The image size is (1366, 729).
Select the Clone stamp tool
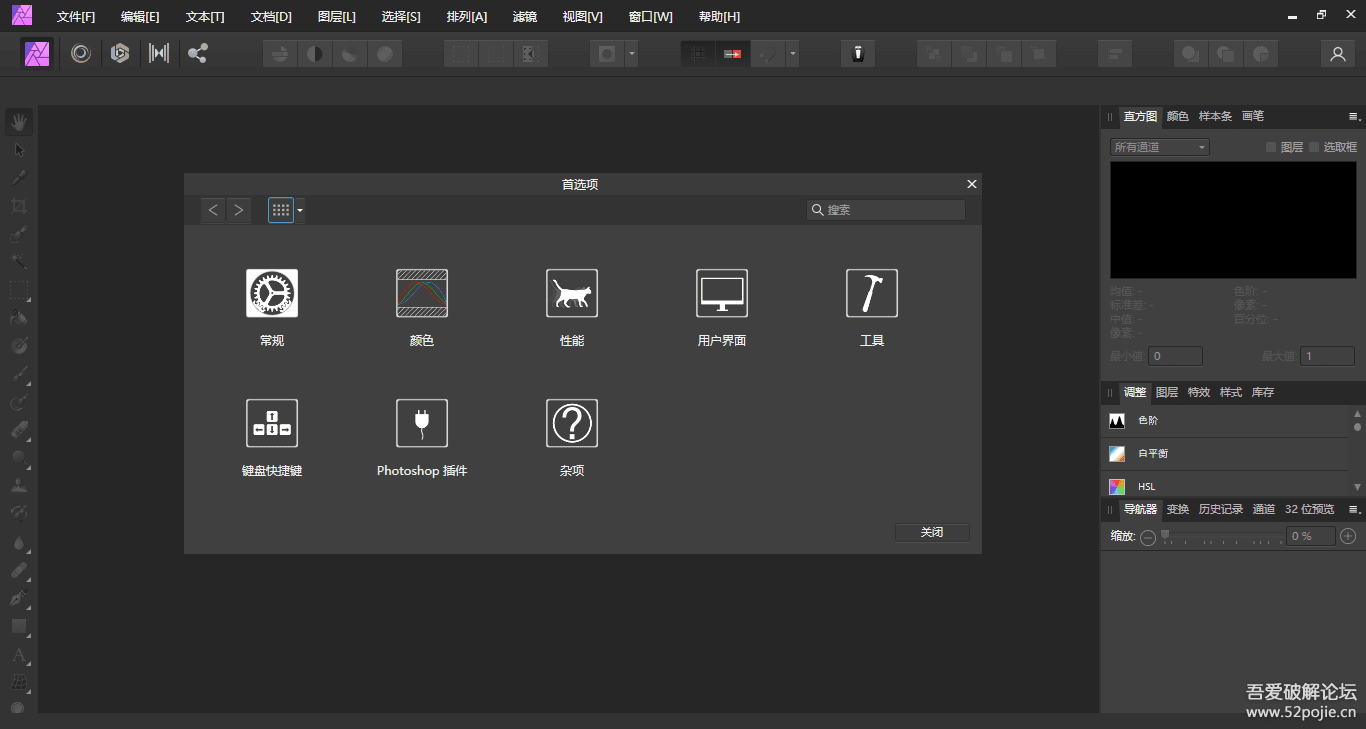pyautogui.click(x=19, y=487)
